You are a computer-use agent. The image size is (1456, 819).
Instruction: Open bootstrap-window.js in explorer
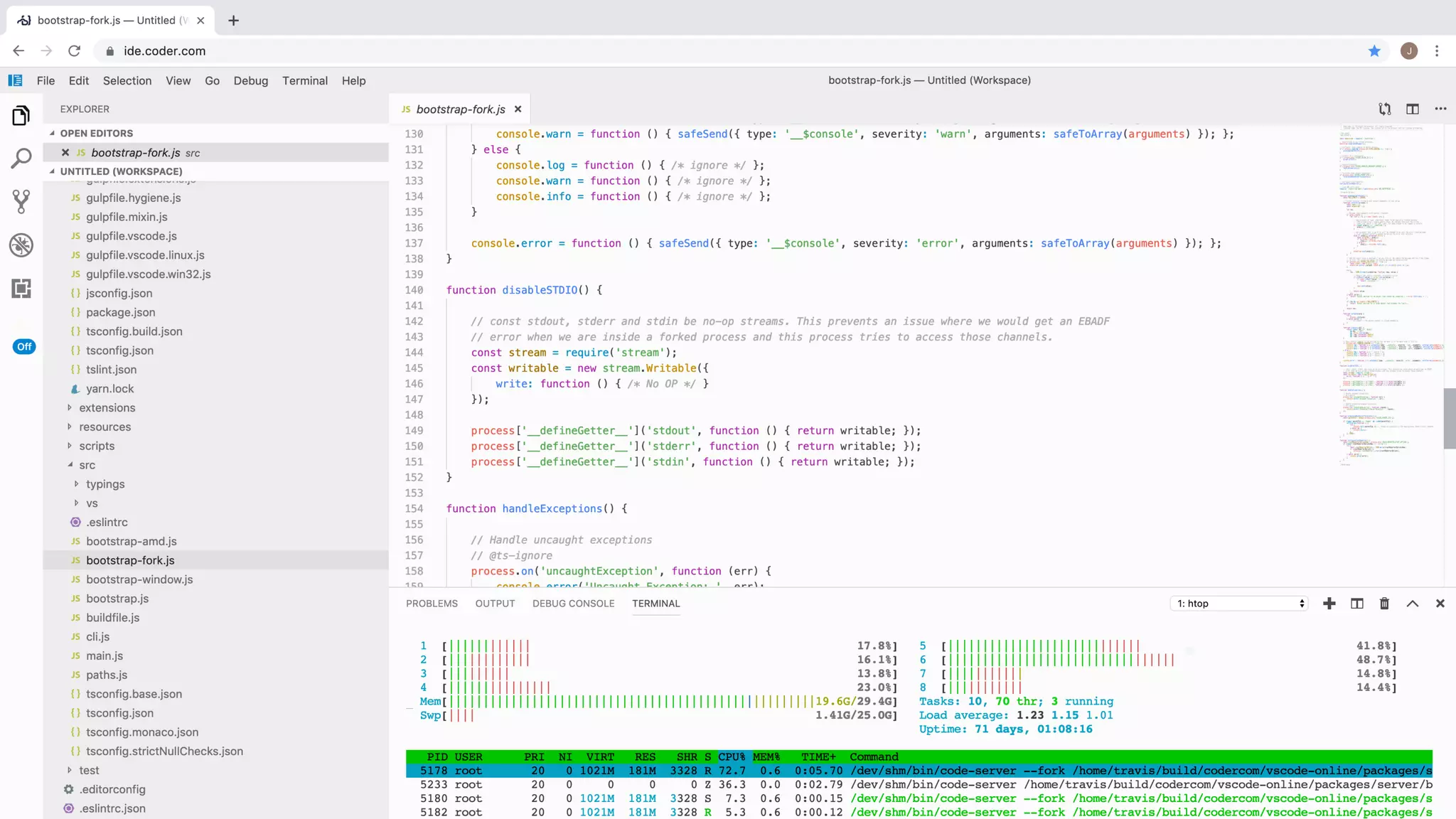coord(139,579)
